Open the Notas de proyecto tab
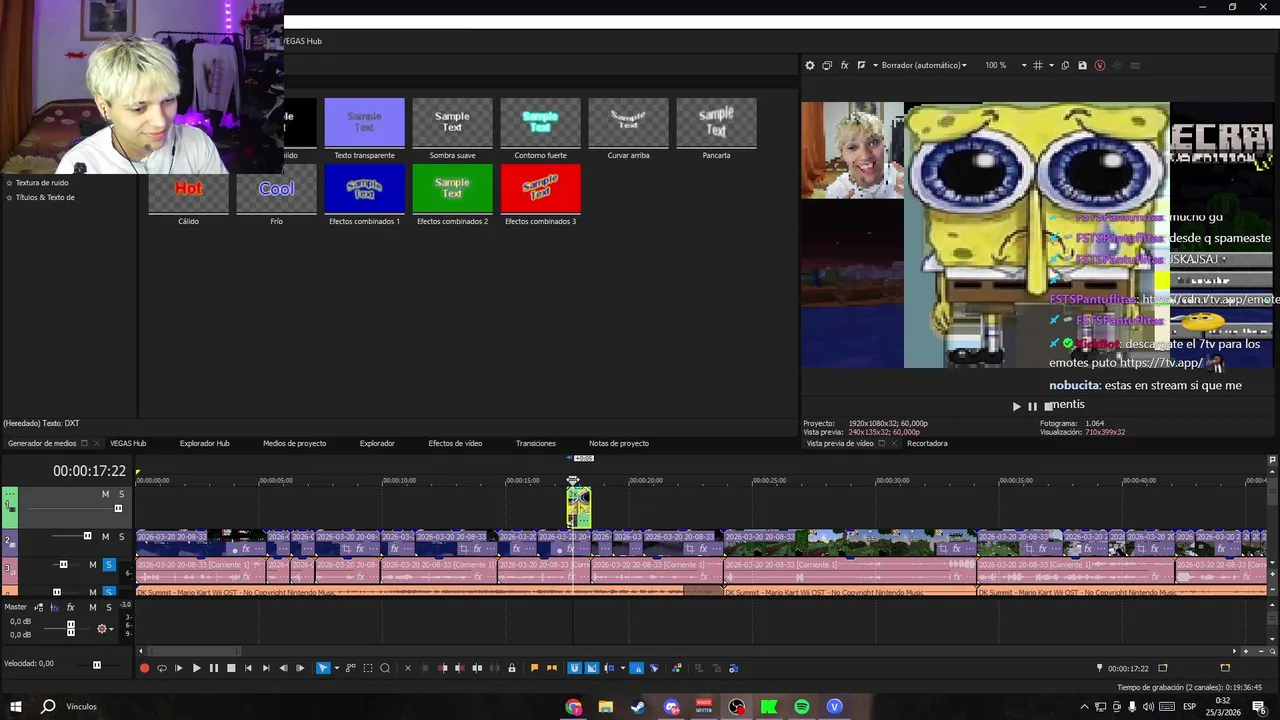The image size is (1280, 720). click(x=619, y=443)
